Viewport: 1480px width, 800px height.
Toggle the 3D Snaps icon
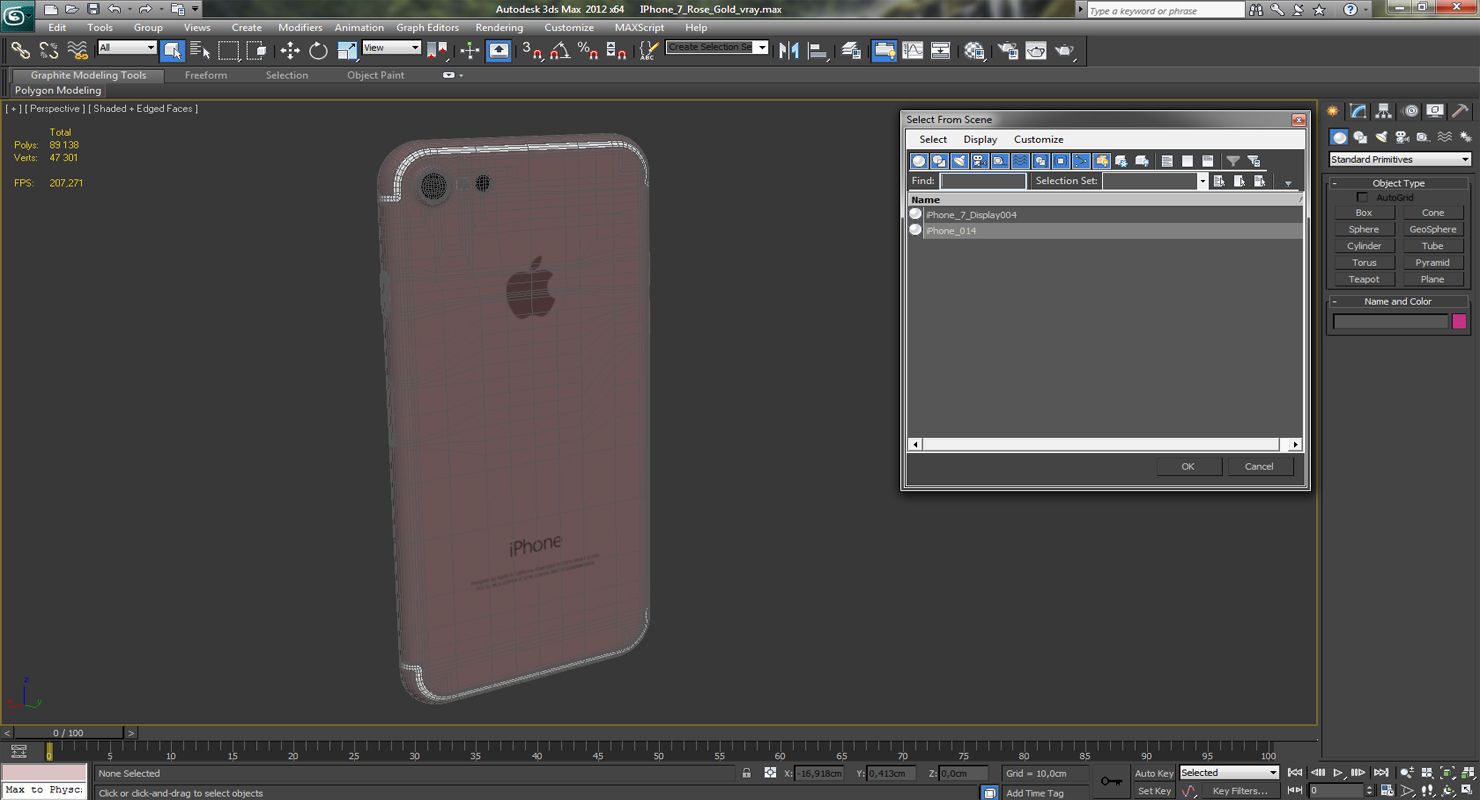(531, 50)
